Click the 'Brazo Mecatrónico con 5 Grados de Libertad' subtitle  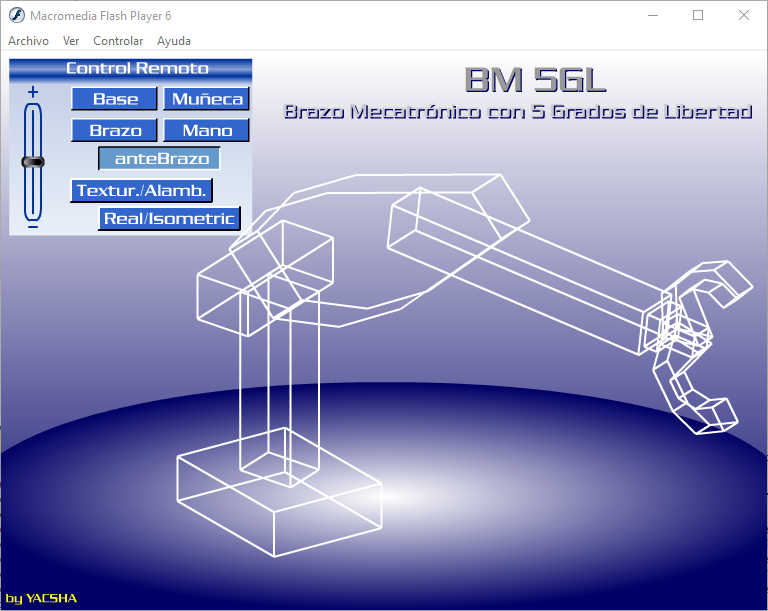(518, 112)
